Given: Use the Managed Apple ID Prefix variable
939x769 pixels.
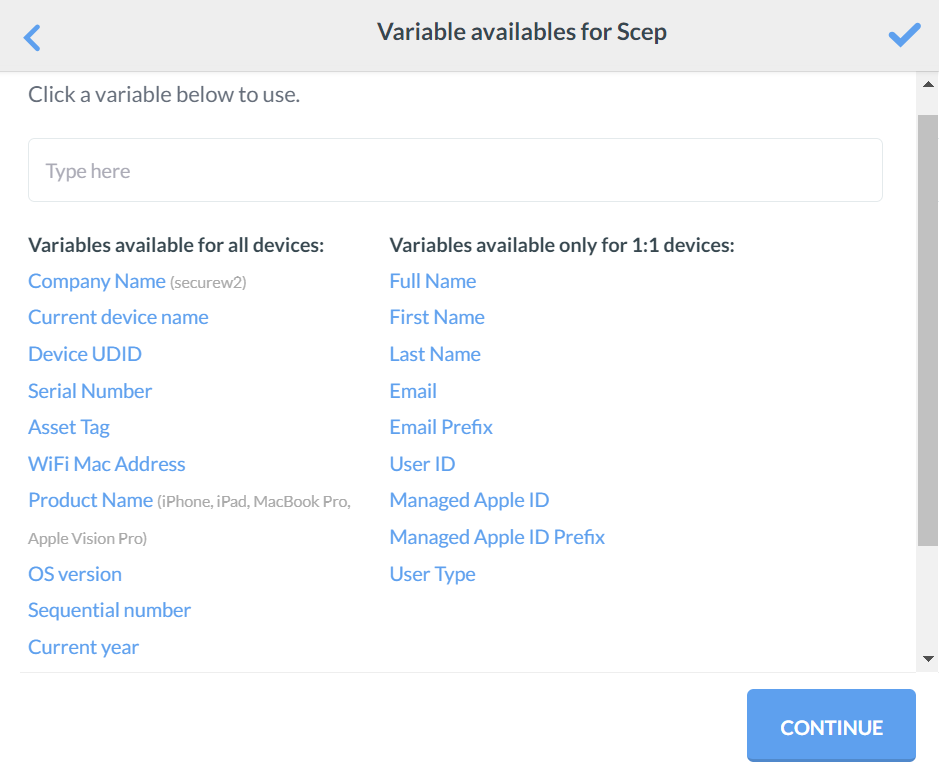Looking at the screenshot, I should click(x=497, y=537).
